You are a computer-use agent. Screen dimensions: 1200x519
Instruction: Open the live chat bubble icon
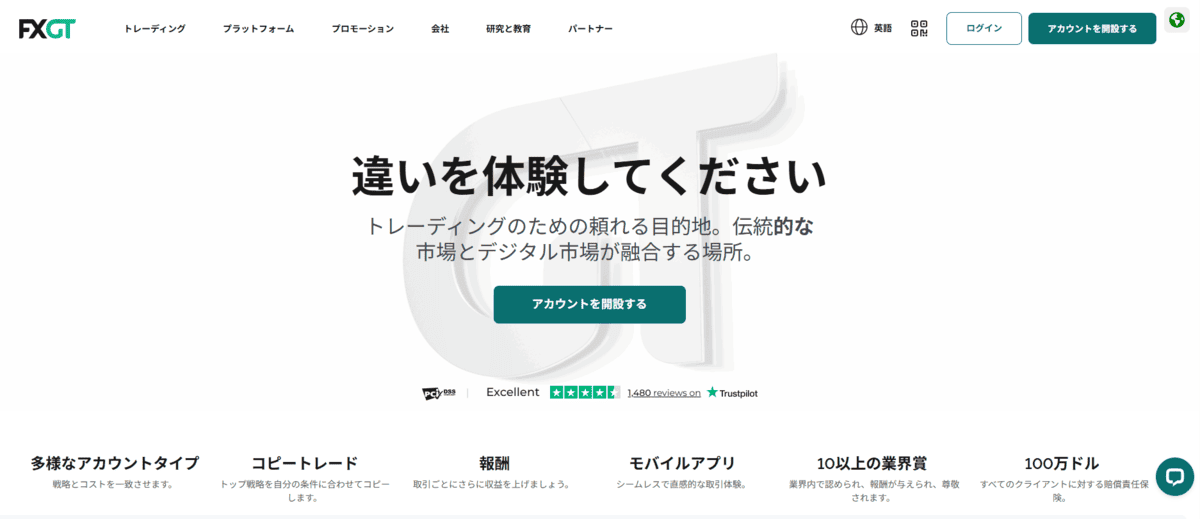(1174, 477)
